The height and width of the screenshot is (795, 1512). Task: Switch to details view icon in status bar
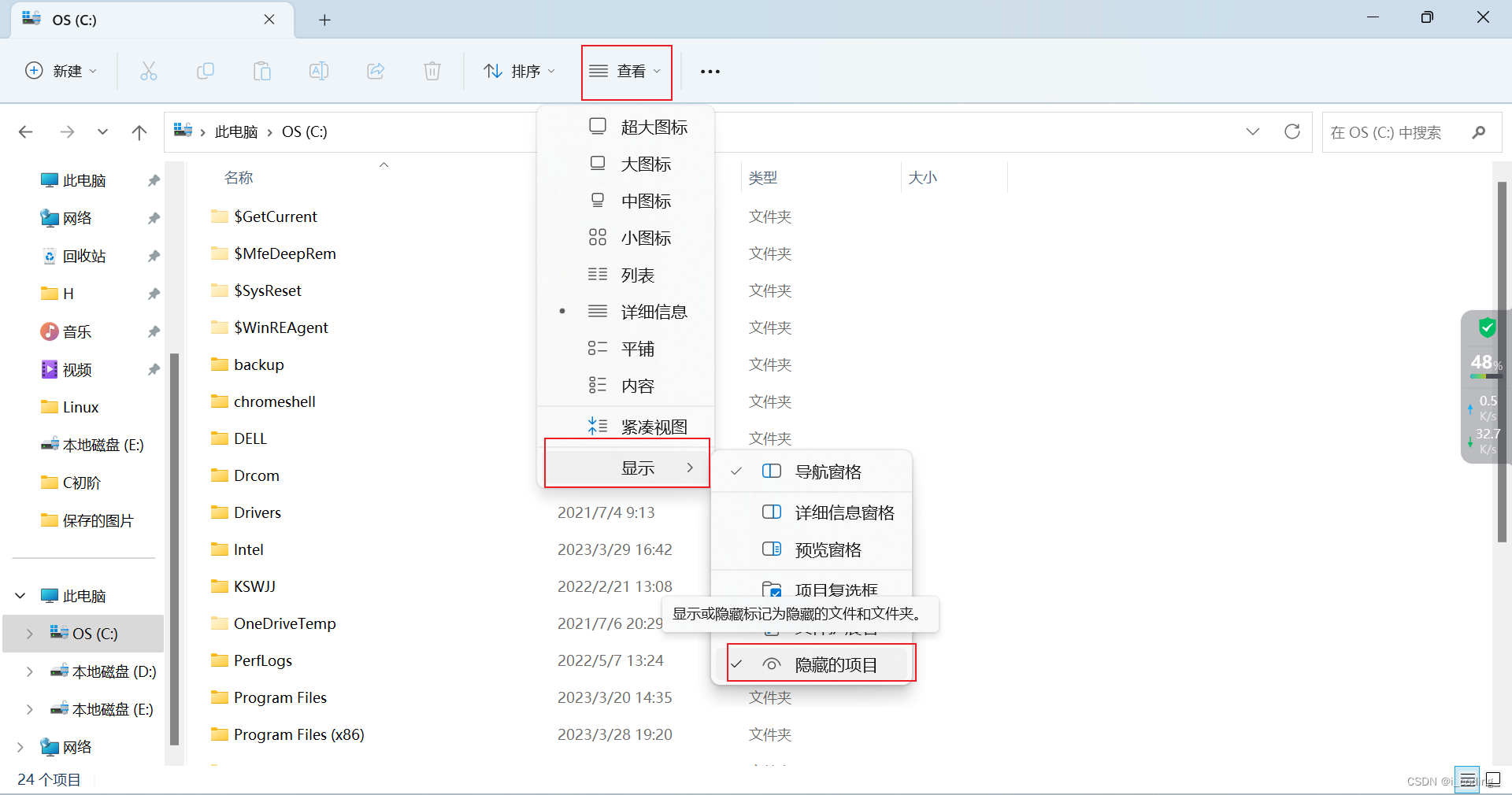point(1467,780)
